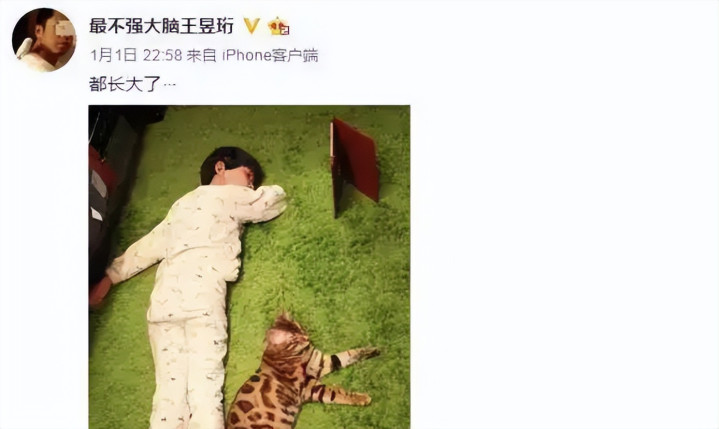Screen dimensions: 719x429
Task: Click the 1月1日 22:58 timestamp
Action: click(135, 55)
